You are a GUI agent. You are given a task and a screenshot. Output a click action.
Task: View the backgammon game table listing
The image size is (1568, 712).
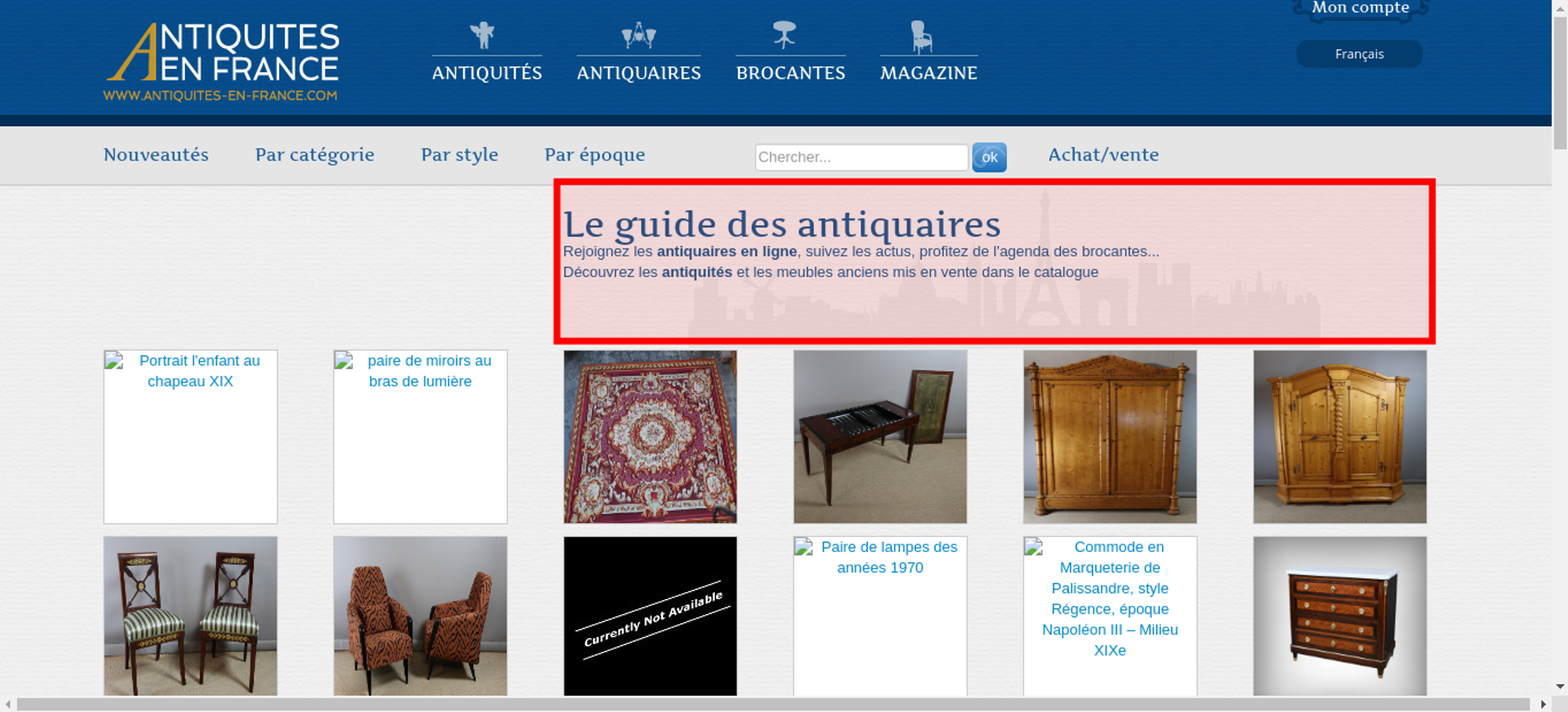click(880, 437)
